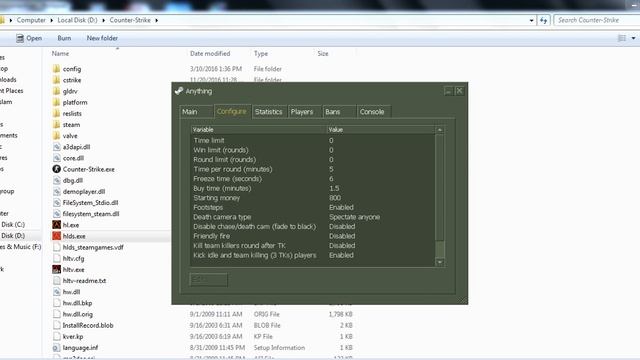Image resolution: width=640 pixels, height=360 pixels.
Task: Click the InstallRecord.blob file icon
Action: [56, 325]
